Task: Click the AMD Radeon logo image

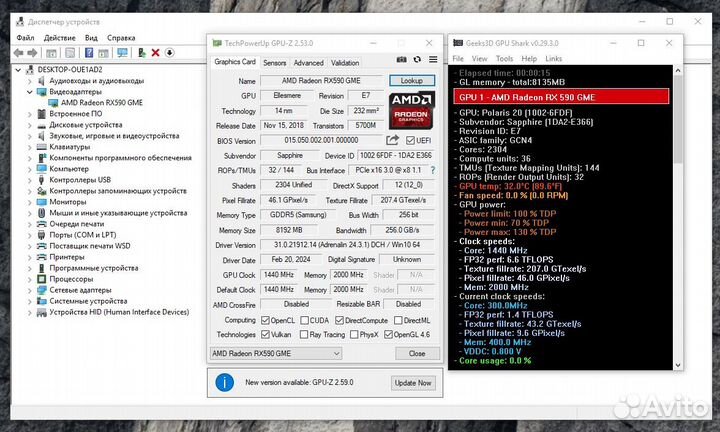Action: pyautogui.click(x=411, y=111)
